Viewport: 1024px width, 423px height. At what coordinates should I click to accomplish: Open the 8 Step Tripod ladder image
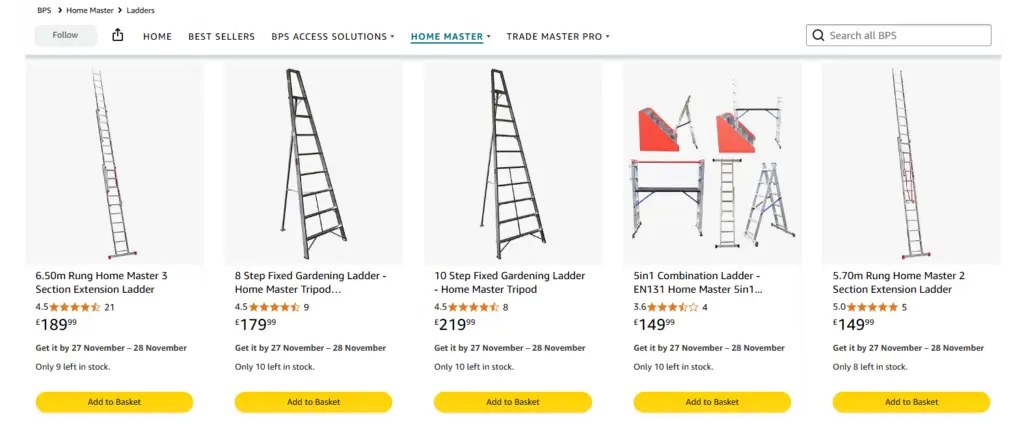coord(313,160)
